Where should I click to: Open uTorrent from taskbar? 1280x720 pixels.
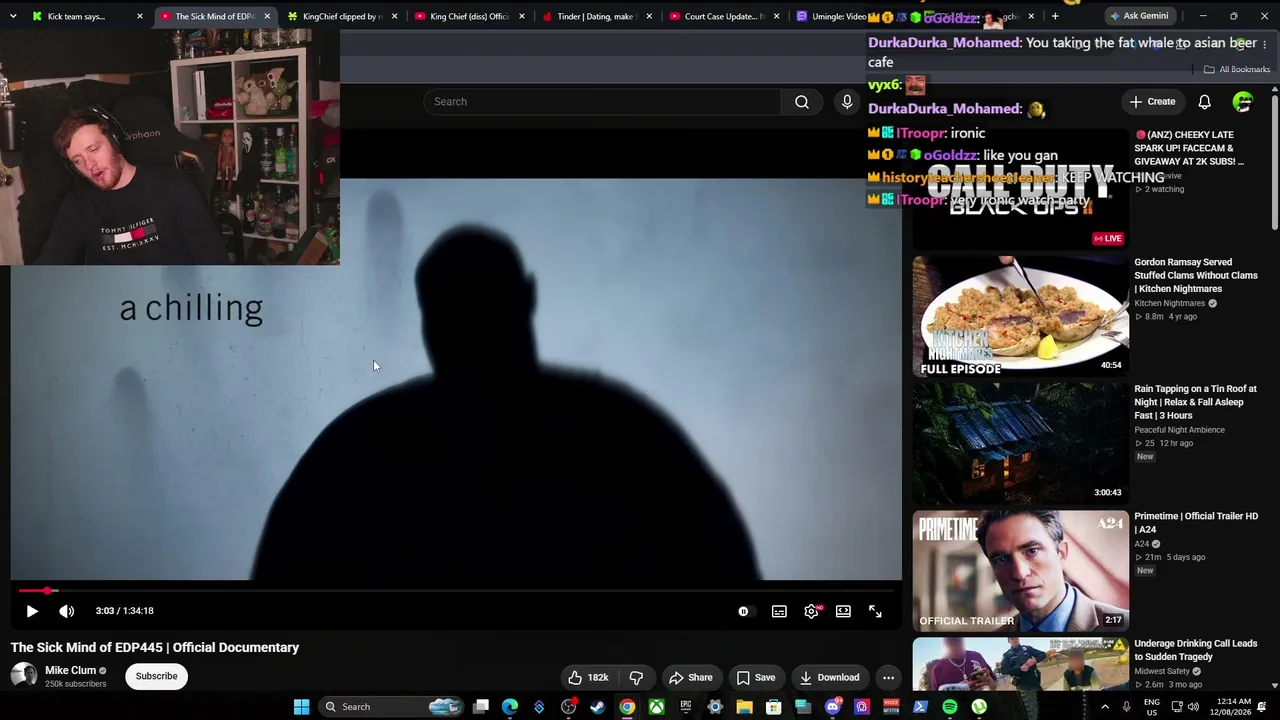(x=979, y=707)
